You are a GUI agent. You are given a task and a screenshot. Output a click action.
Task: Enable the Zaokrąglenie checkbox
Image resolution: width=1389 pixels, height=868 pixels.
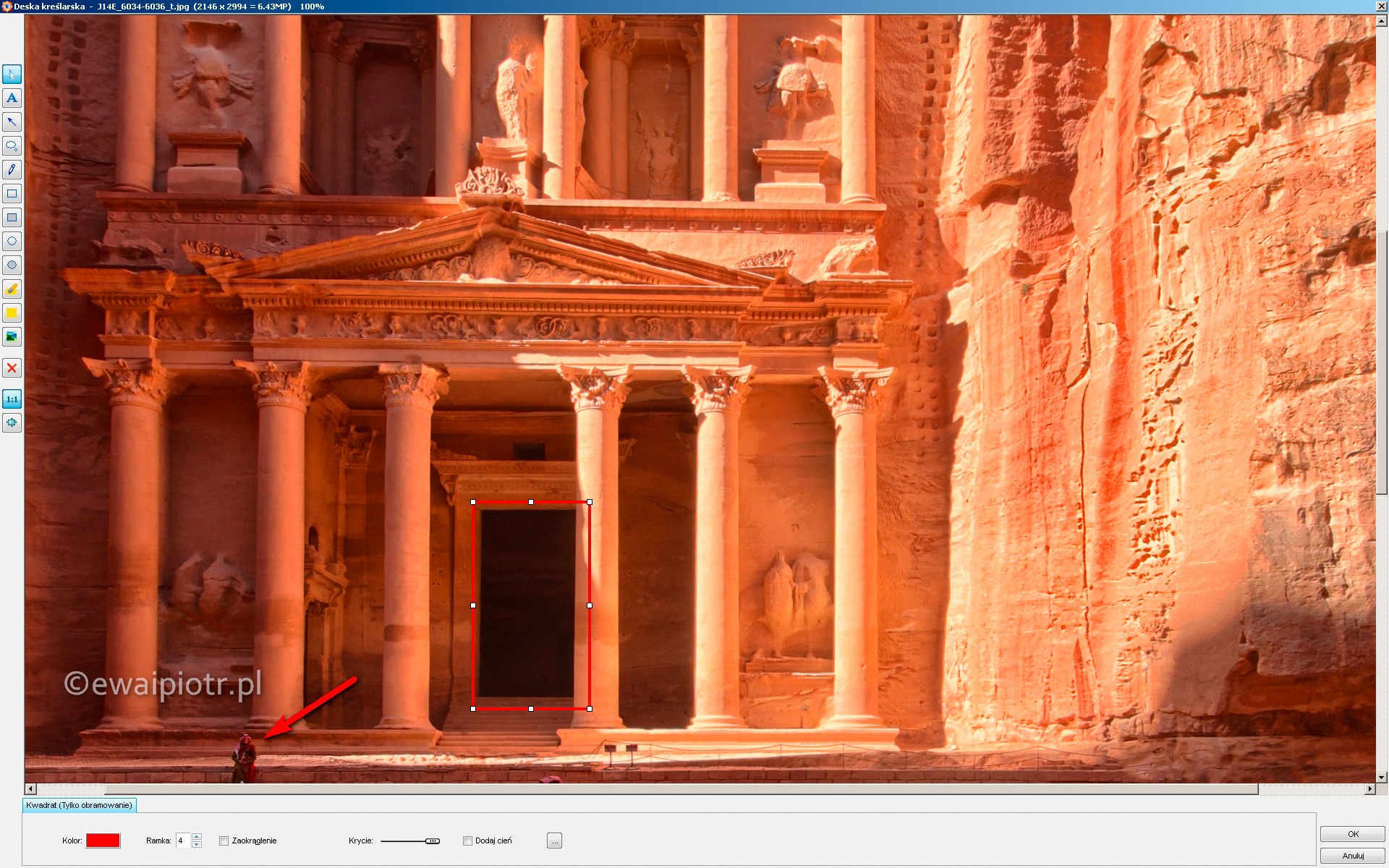(x=224, y=841)
